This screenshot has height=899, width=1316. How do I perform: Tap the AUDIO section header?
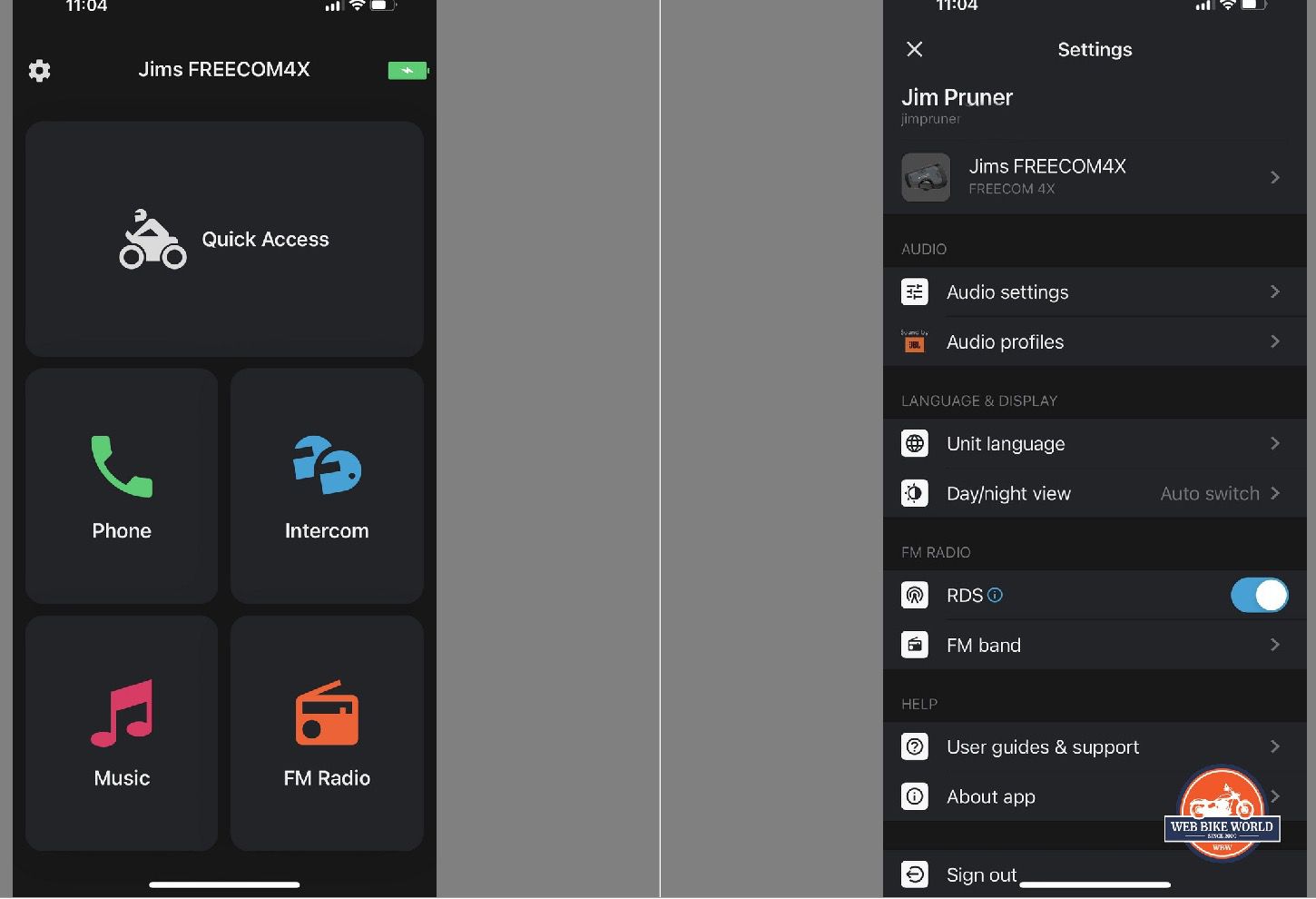[924, 249]
